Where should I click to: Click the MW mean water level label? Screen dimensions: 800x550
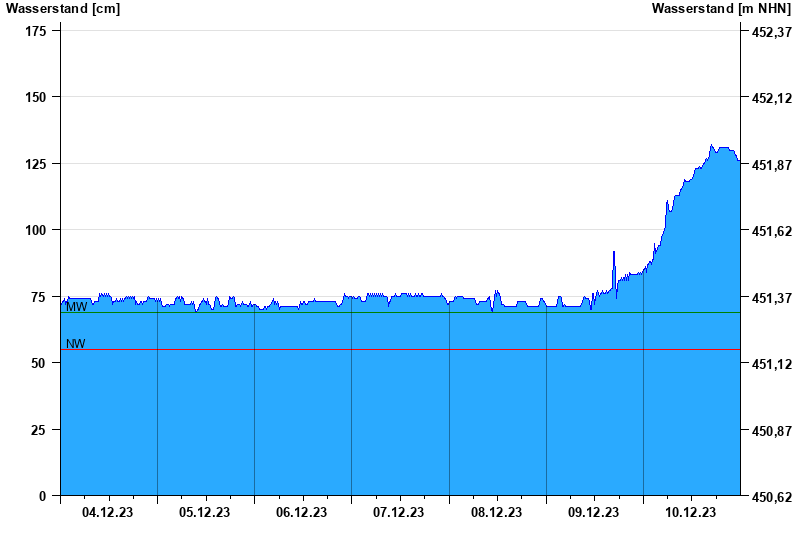tap(77, 307)
